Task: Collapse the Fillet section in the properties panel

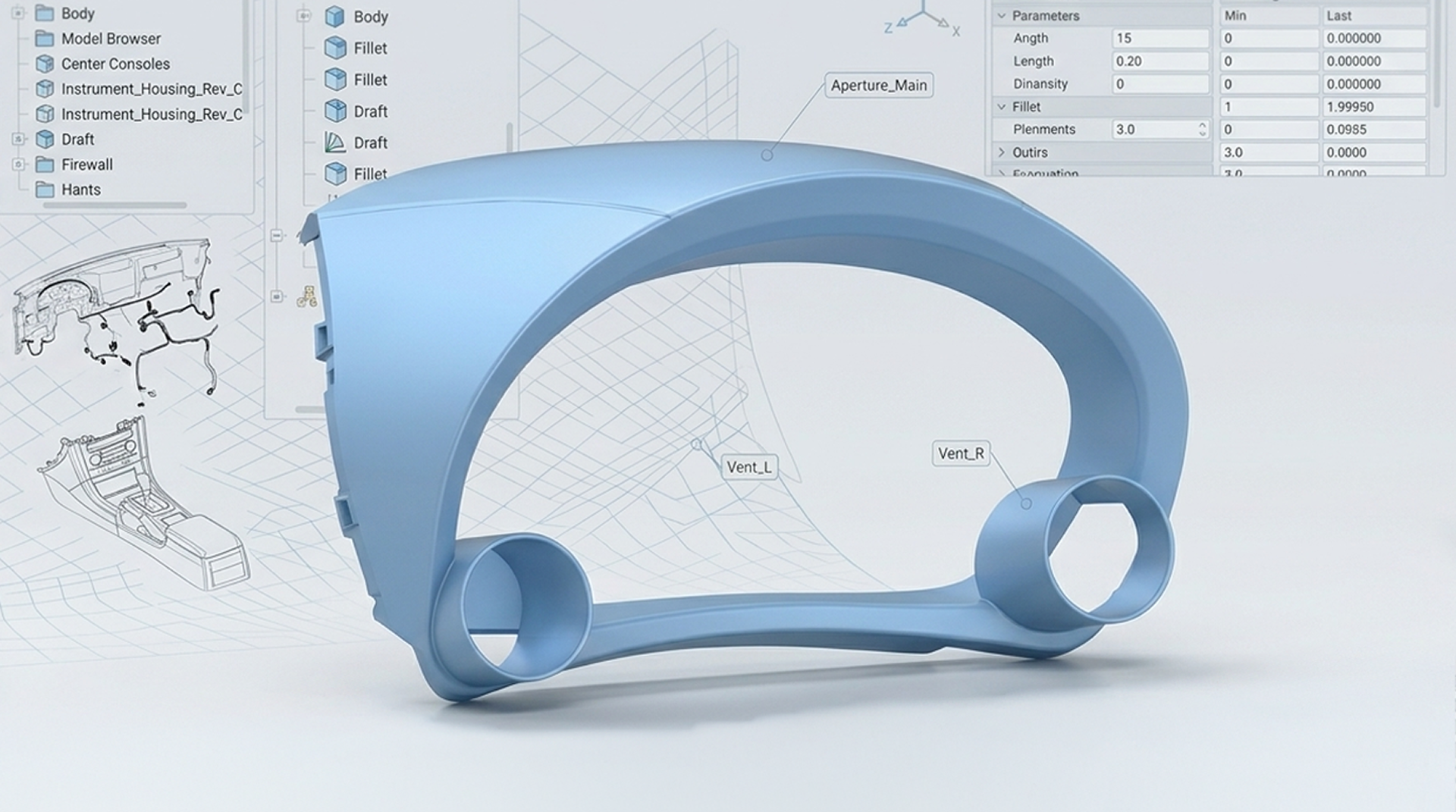Action: point(1001,107)
